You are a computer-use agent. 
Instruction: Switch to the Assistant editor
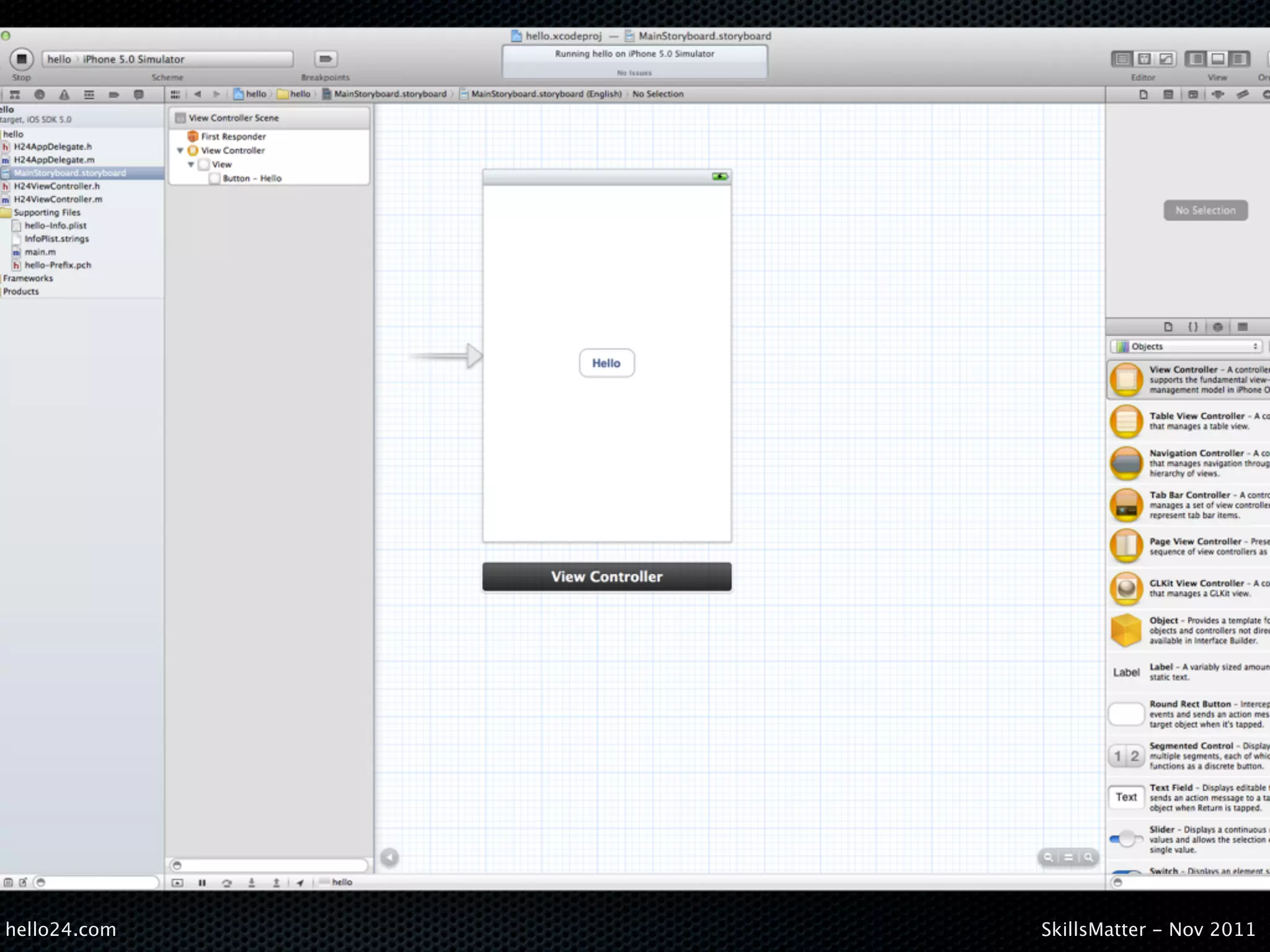pyautogui.click(x=1144, y=59)
